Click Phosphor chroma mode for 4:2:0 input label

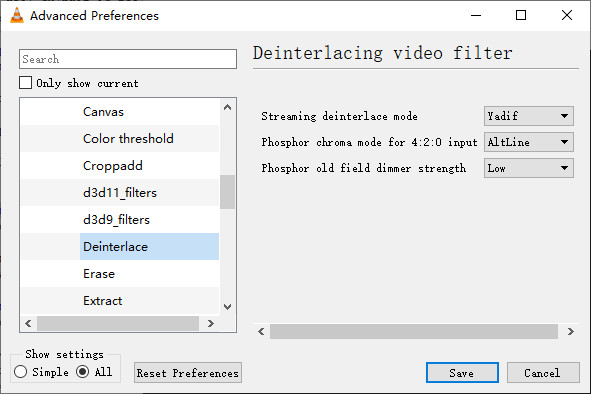pos(369,142)
